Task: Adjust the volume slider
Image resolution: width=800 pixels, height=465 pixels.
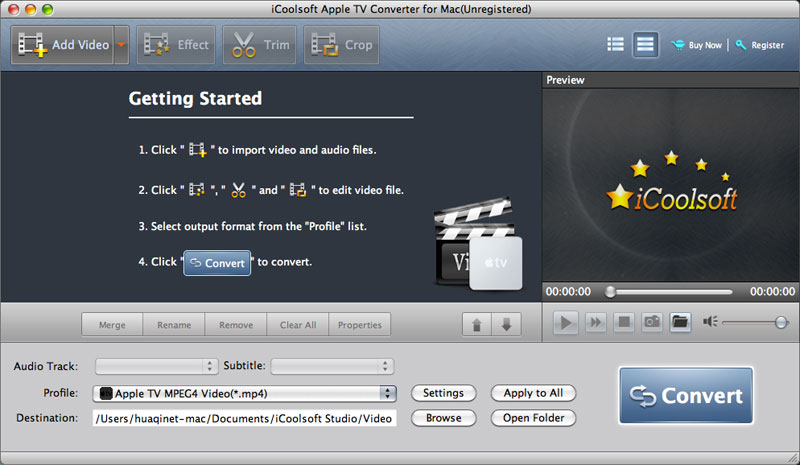Action: [779, 322]
